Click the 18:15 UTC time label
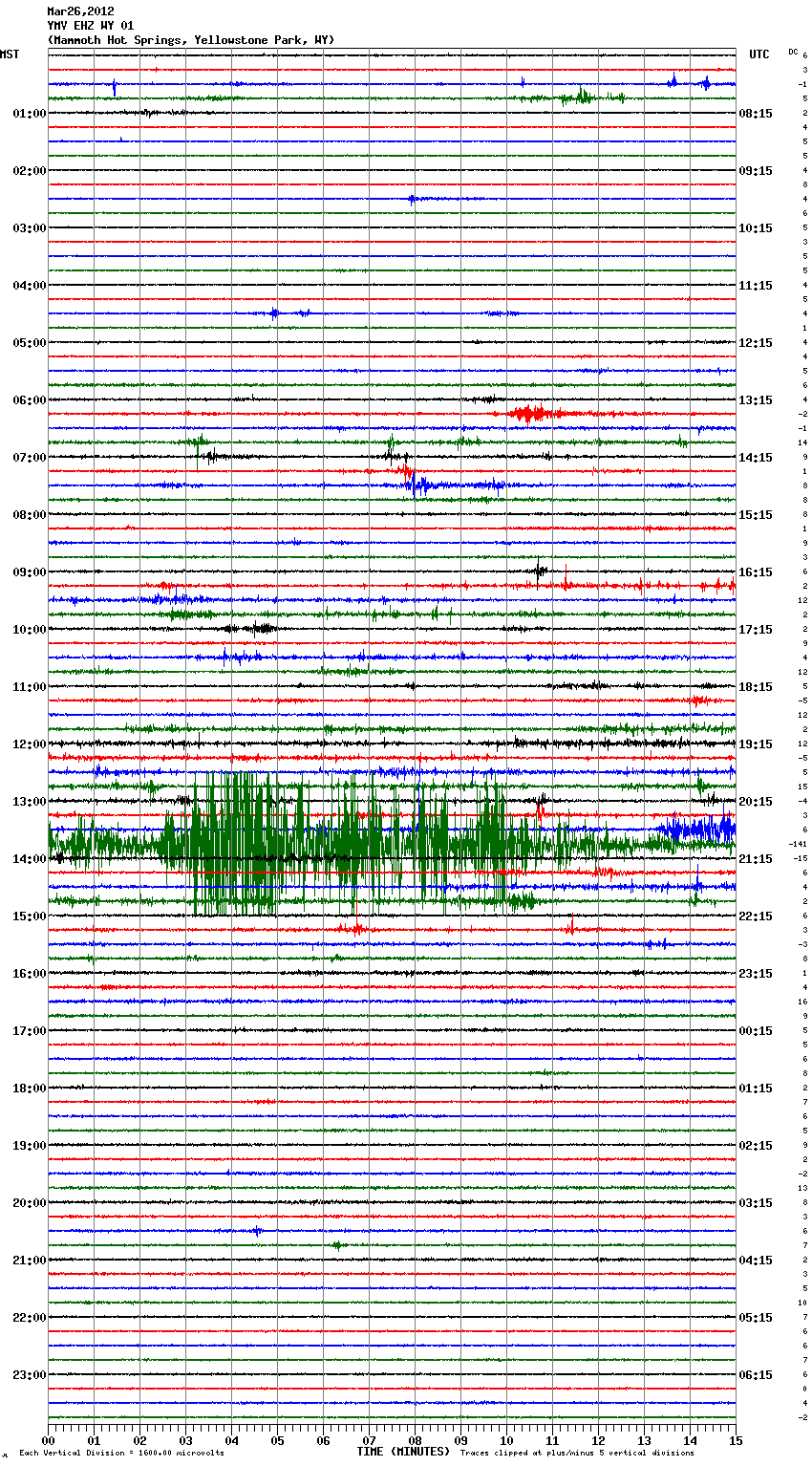 [x=756, y=687]
